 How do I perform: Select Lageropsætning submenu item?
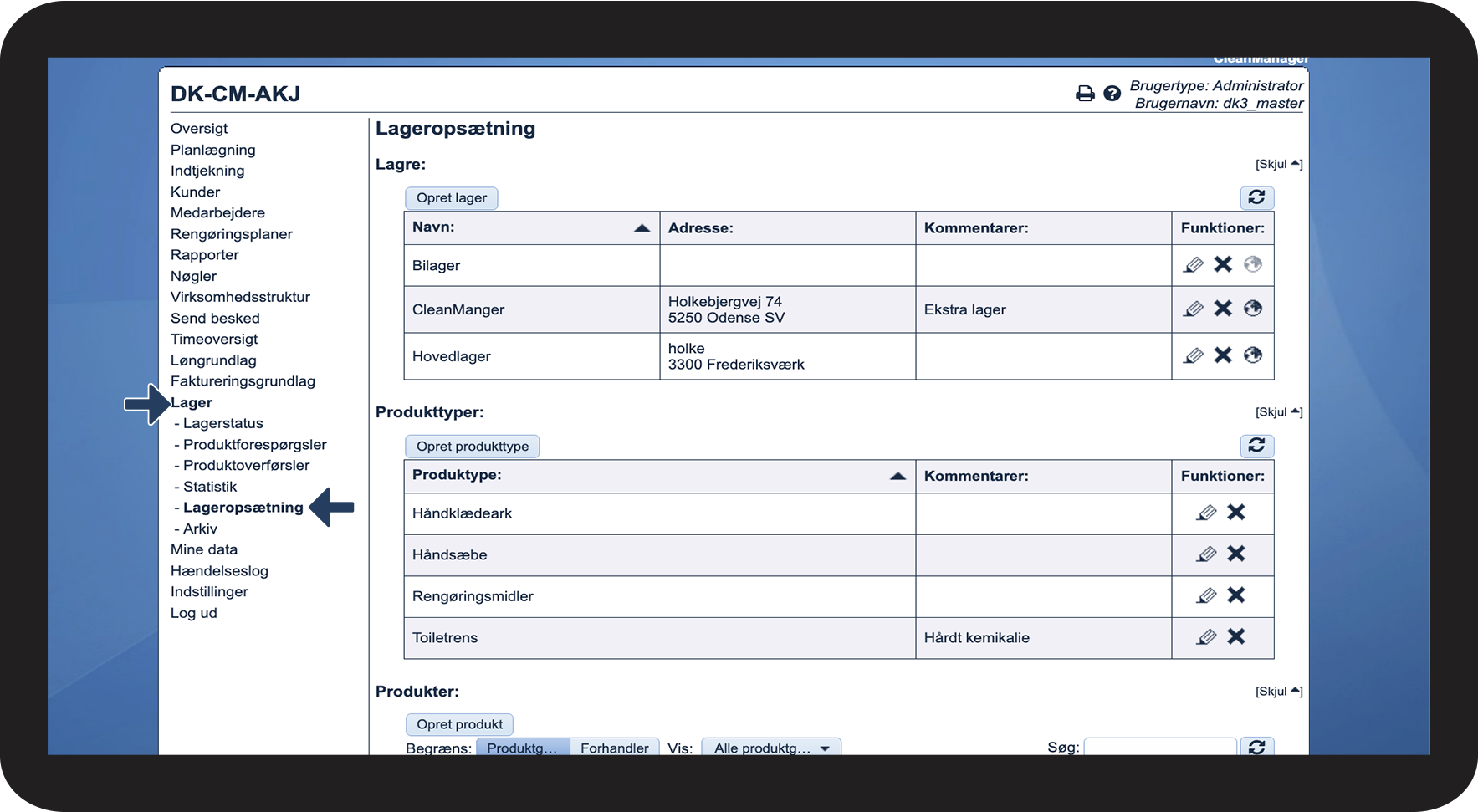click(243, 508)
